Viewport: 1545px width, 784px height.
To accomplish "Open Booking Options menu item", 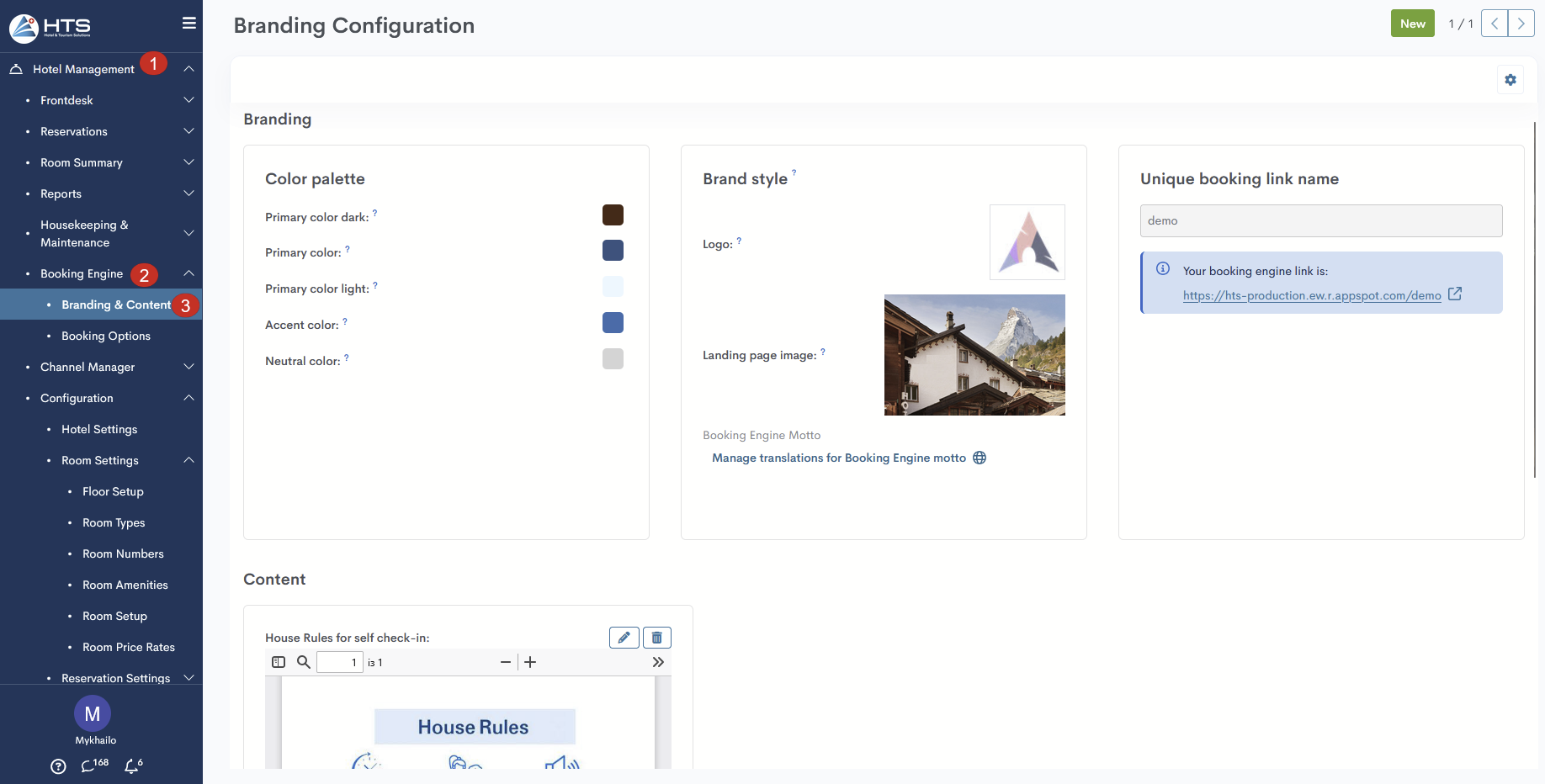I will pyautogui.click(x=106, y=336).
